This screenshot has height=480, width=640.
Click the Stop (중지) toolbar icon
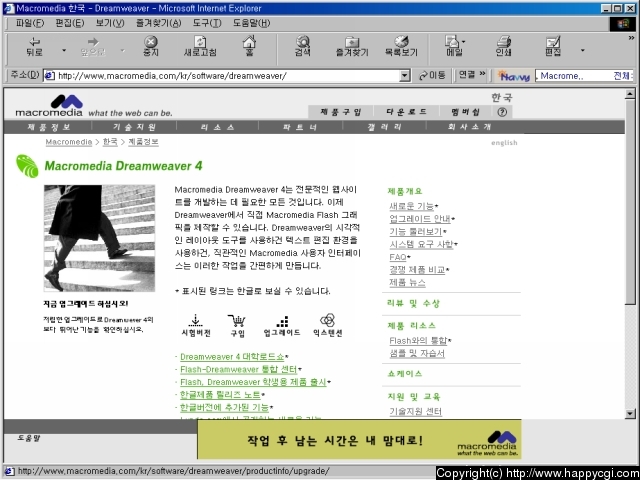click(x=151, y=46)
